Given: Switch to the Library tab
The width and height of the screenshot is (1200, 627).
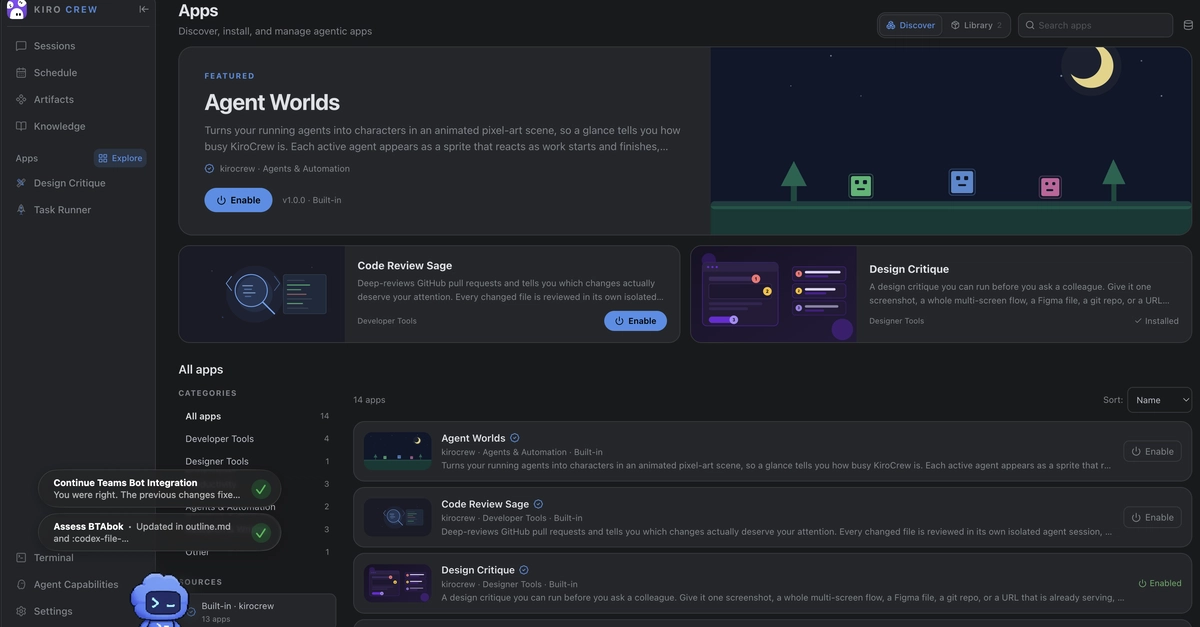Looking at the screenshot, I should [977, 25].
